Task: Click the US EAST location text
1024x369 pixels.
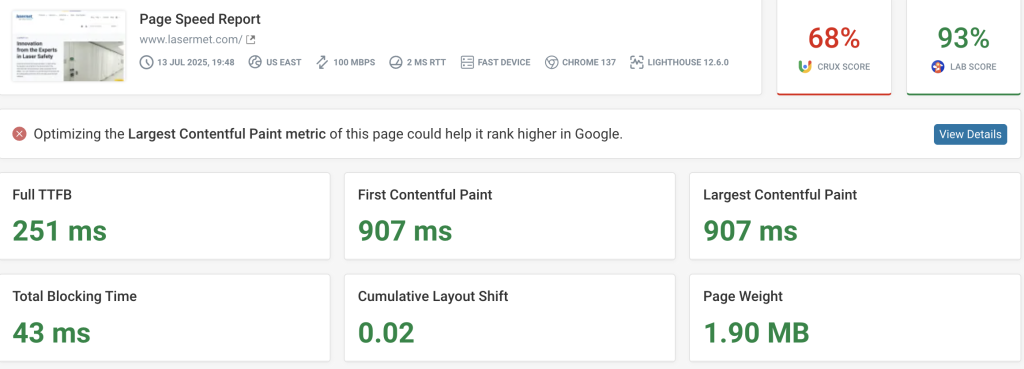Action: 284,63
